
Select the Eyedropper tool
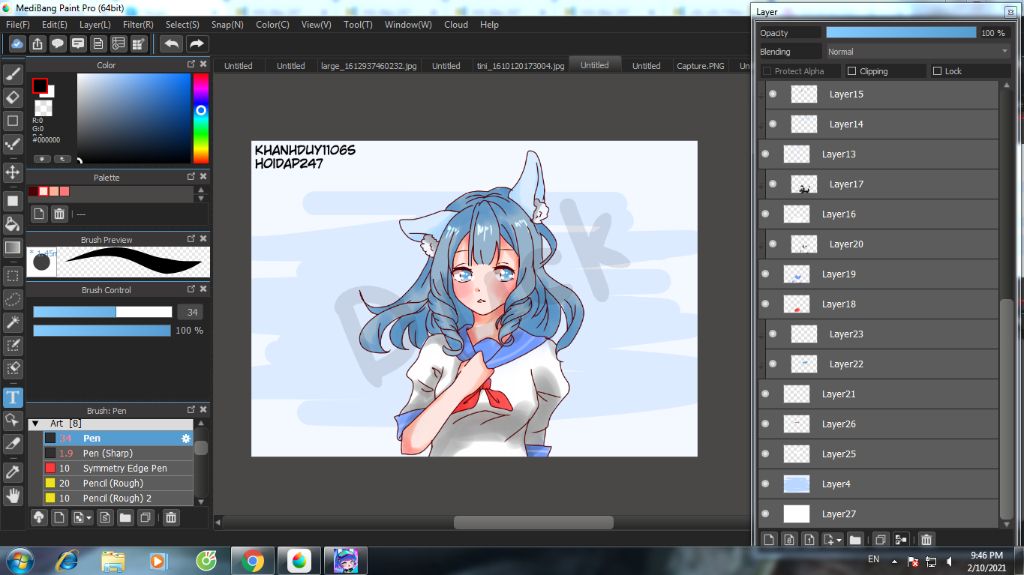12,472
